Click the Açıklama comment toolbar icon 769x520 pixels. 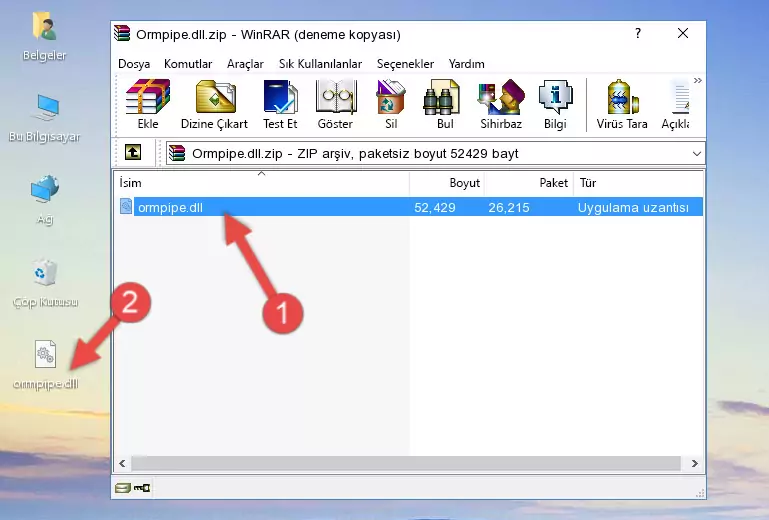[x=676, y=104]
